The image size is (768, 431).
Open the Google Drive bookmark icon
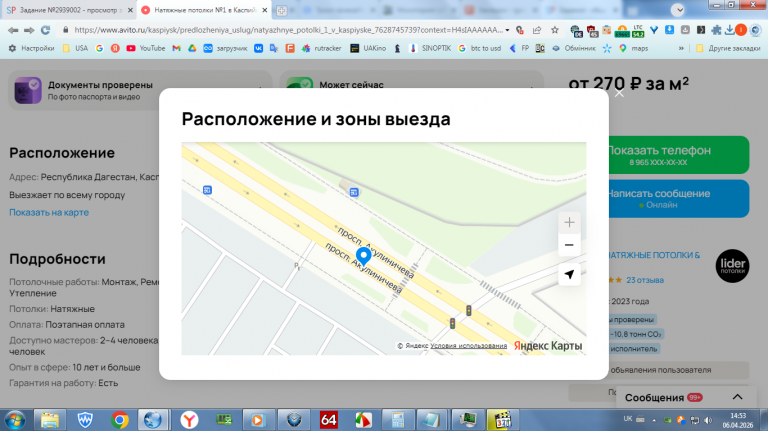[192, 48]
